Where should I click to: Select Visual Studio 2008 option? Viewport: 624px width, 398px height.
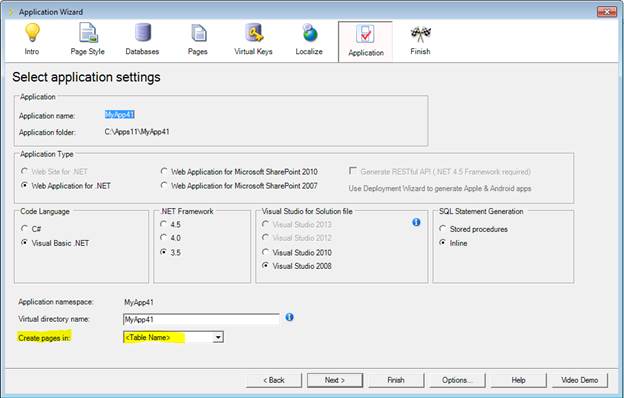(265, 265)
